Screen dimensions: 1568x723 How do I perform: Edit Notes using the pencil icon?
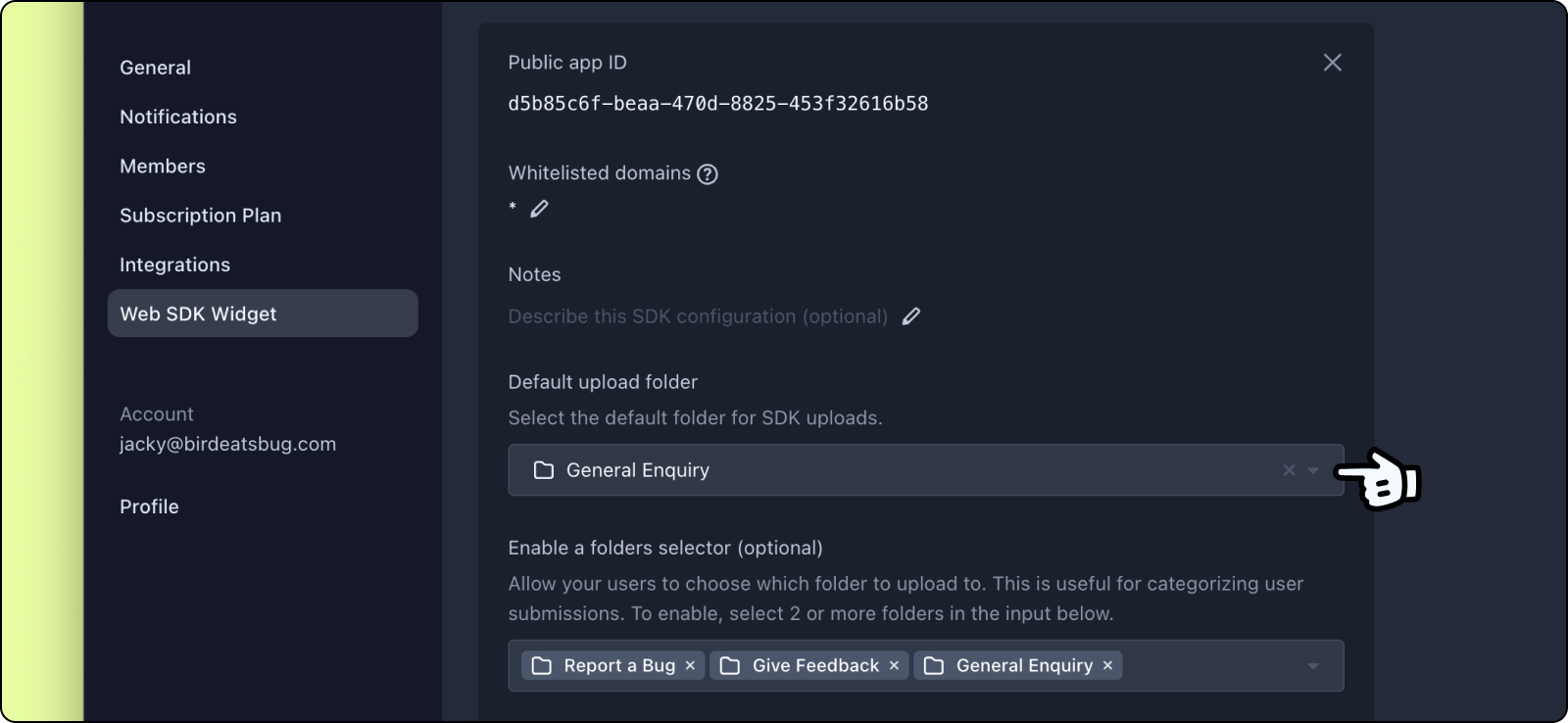(911, 315)
